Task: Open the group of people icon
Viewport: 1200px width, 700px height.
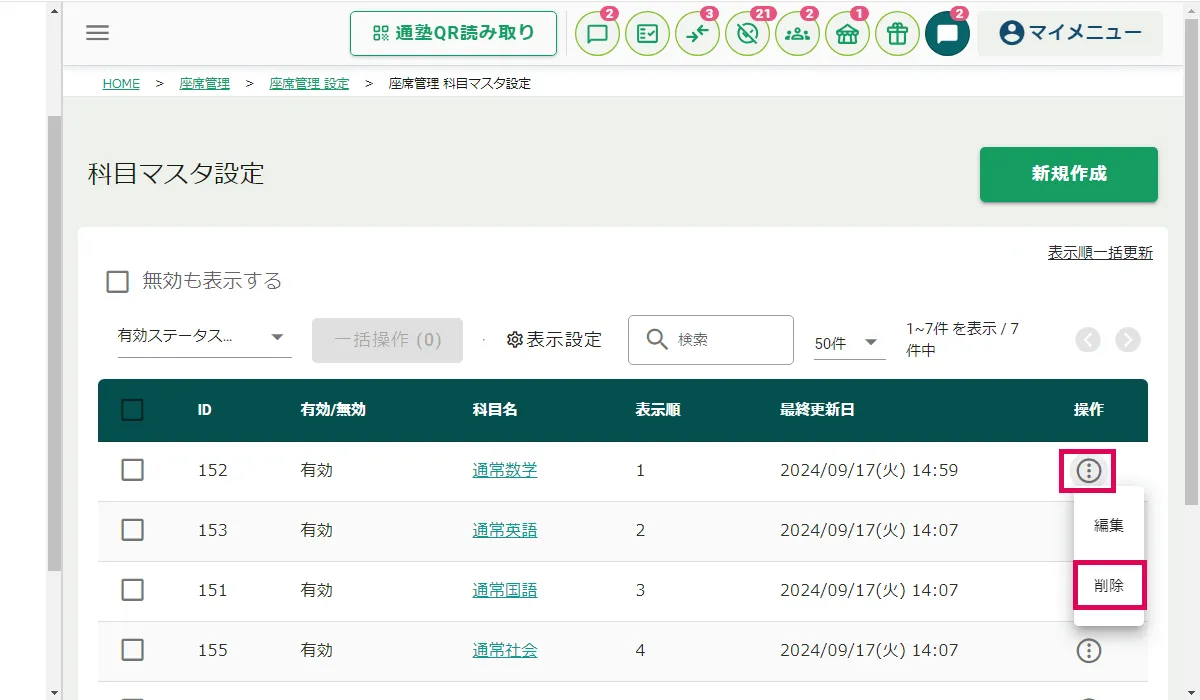Action: tap(798, 34)
